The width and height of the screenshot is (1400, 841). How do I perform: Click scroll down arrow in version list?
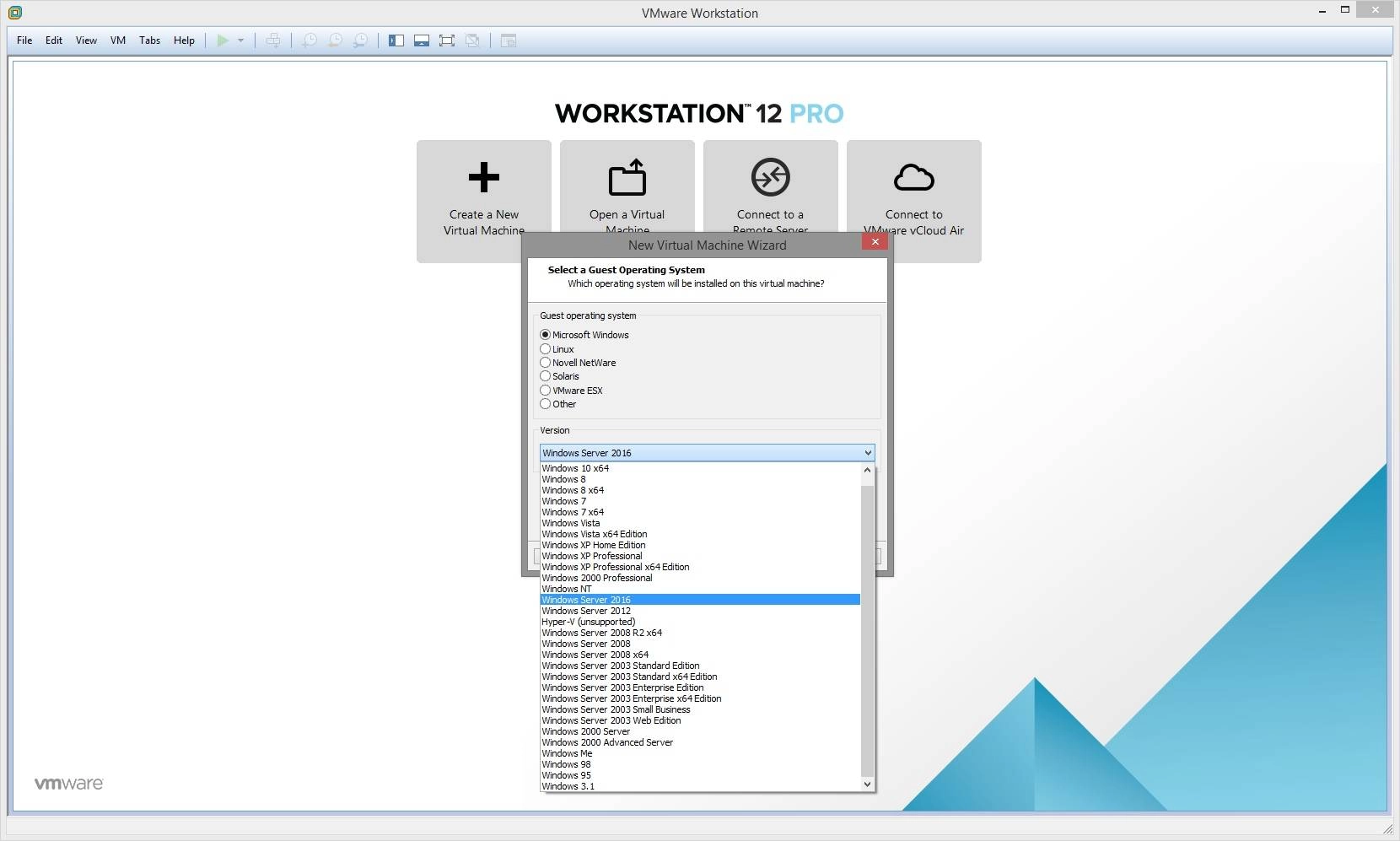867,784
